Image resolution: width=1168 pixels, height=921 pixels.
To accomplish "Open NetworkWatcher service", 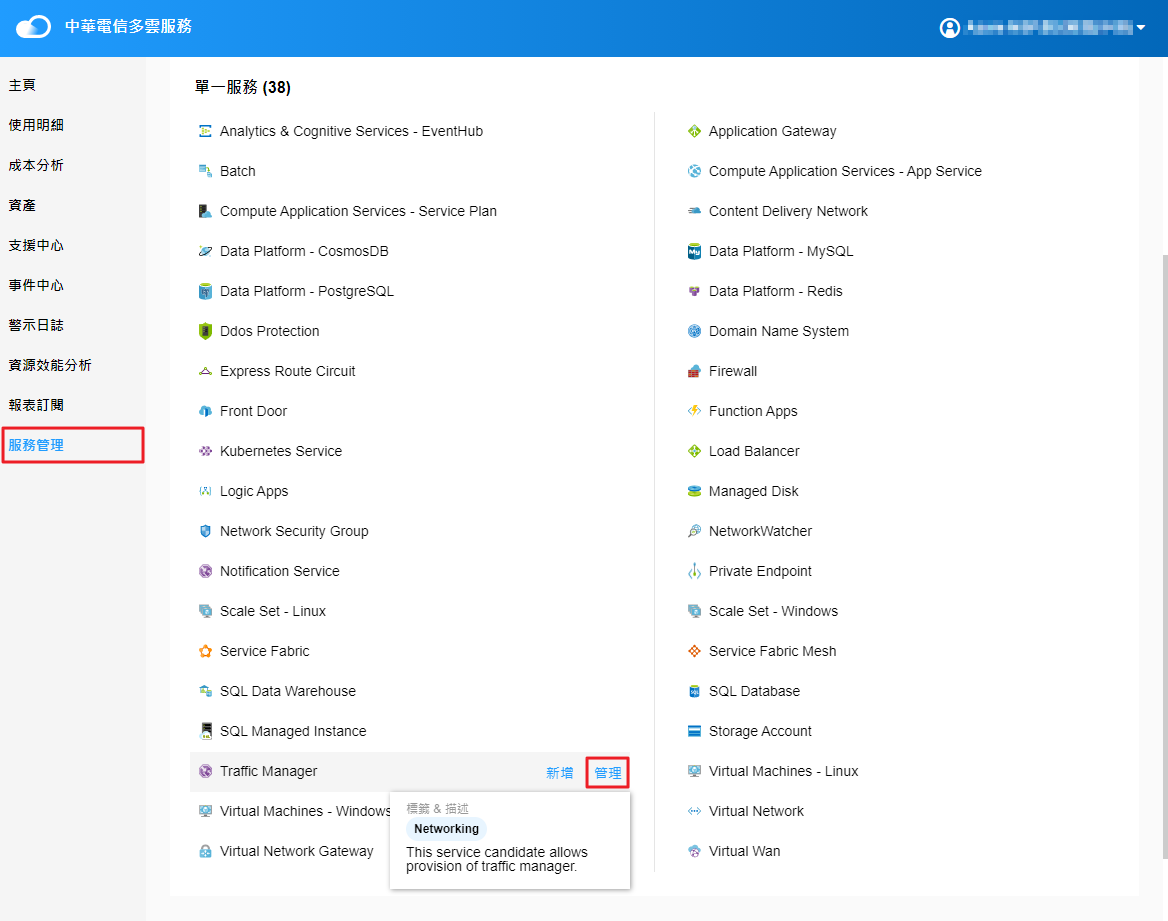I will point(760,531).
